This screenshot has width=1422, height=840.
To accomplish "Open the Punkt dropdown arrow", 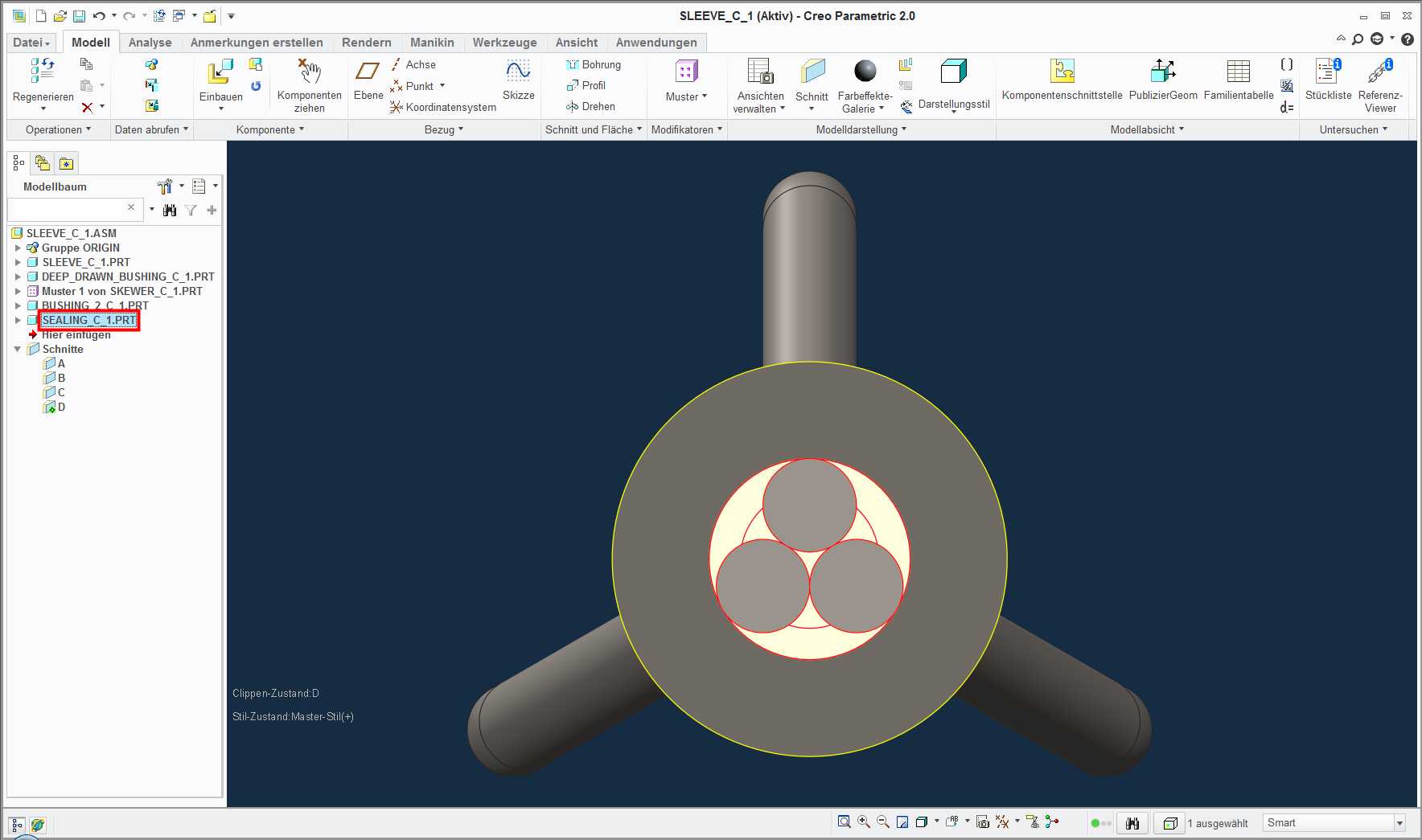I will (442, 86).
